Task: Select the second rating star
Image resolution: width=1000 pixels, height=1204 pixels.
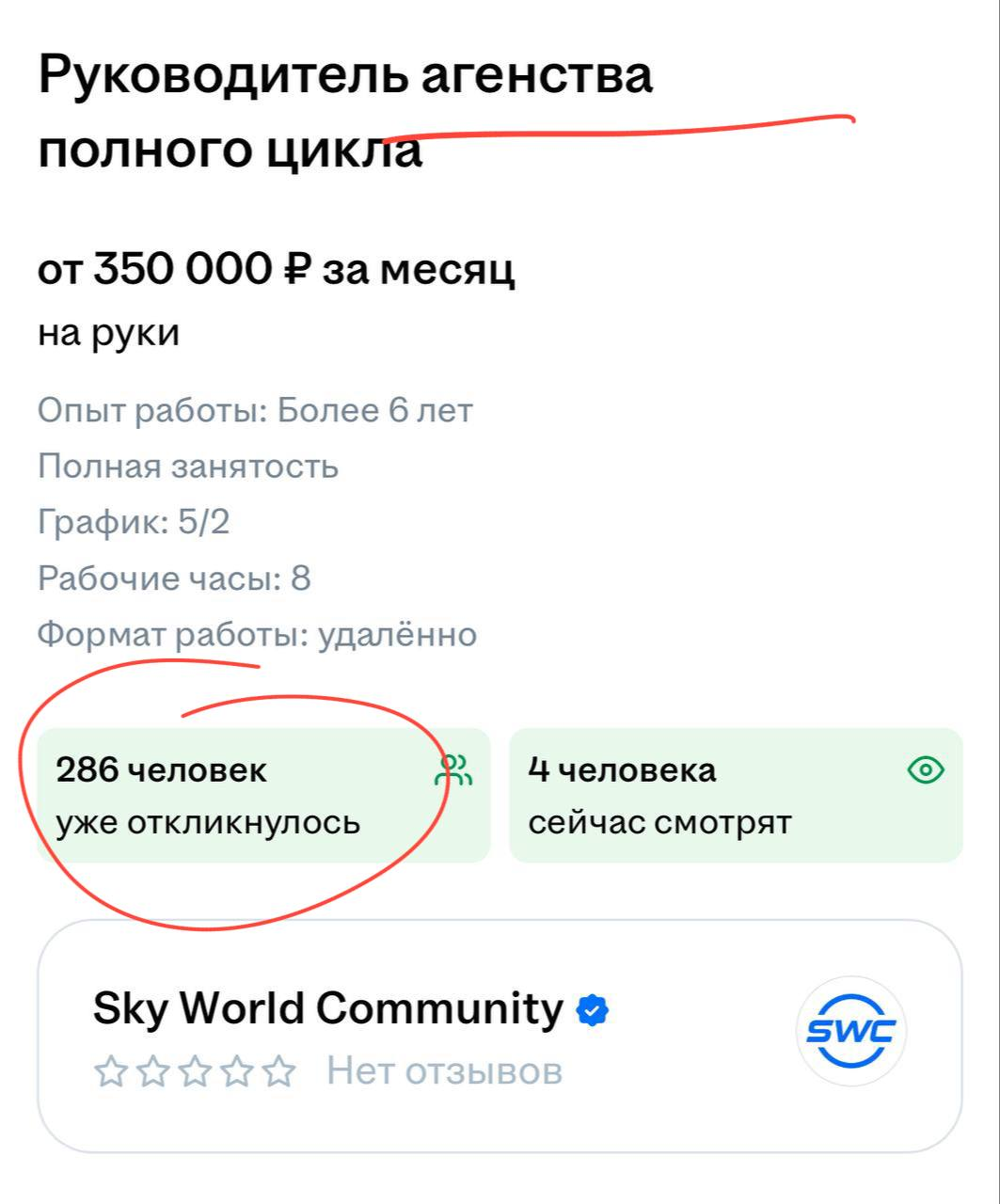Action: coord(152,1071)
